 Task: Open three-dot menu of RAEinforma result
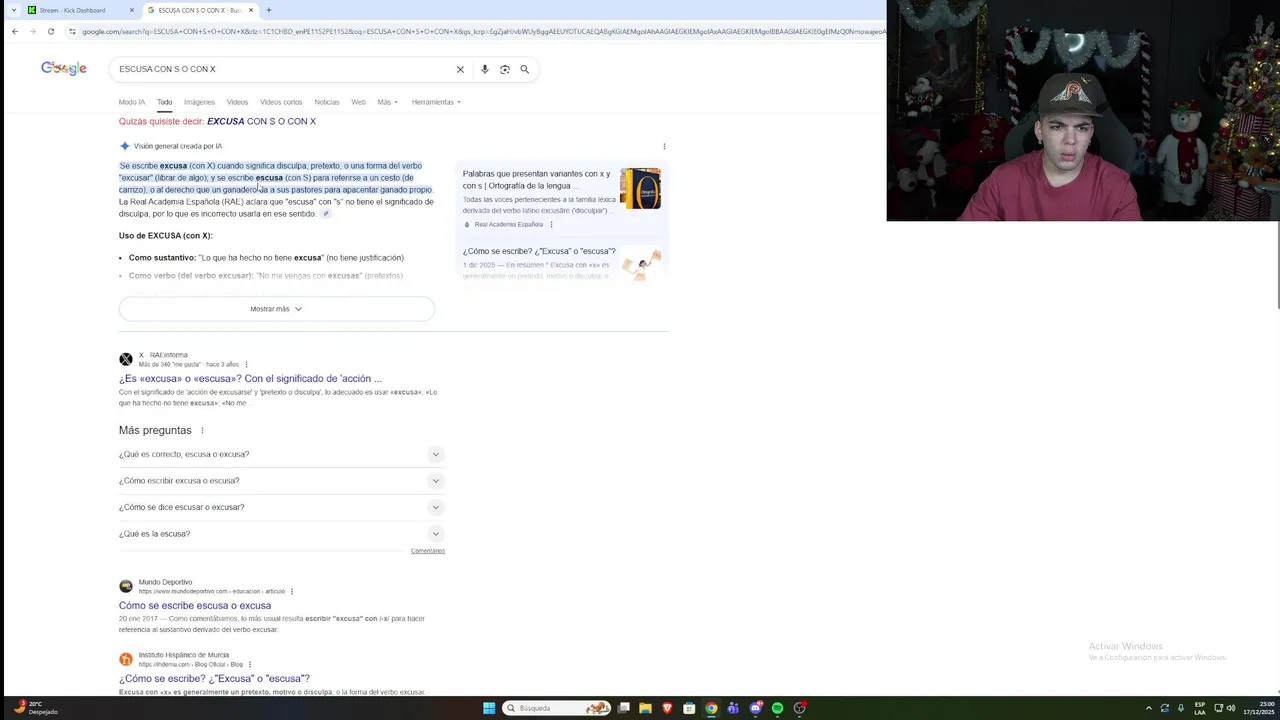(246, 364)
